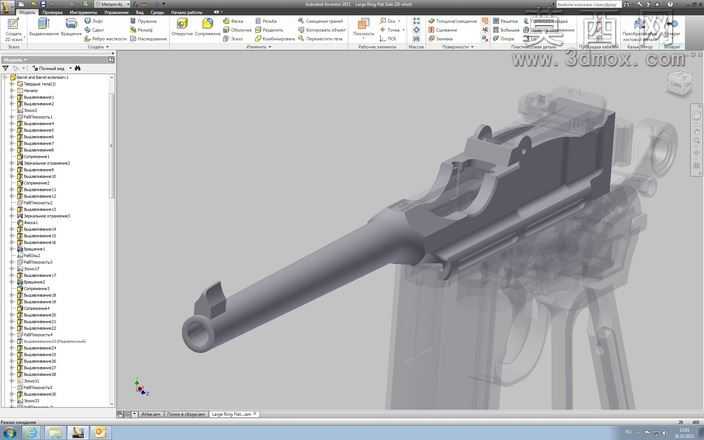The image size is (704, 440).
Task: Select the Stitch (Сшивание) surface tool
Action: (442, 30)
